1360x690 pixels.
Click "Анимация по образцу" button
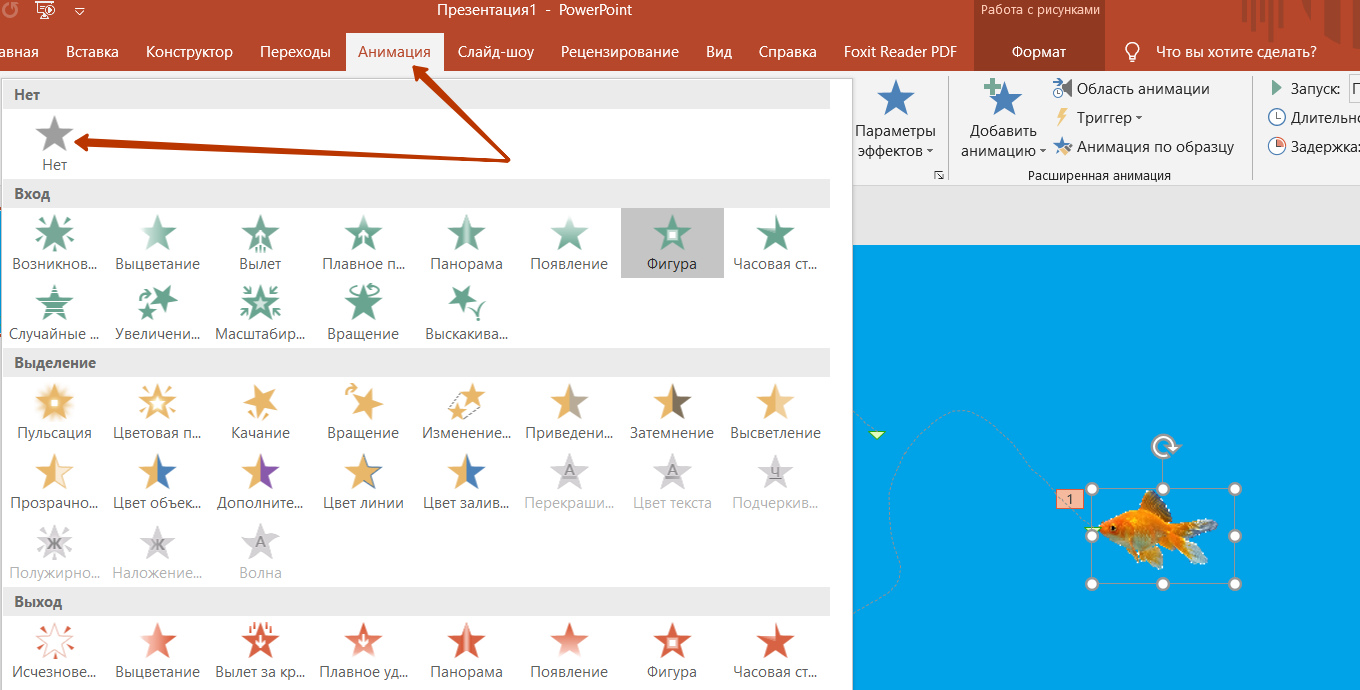tap(1143, 147)
